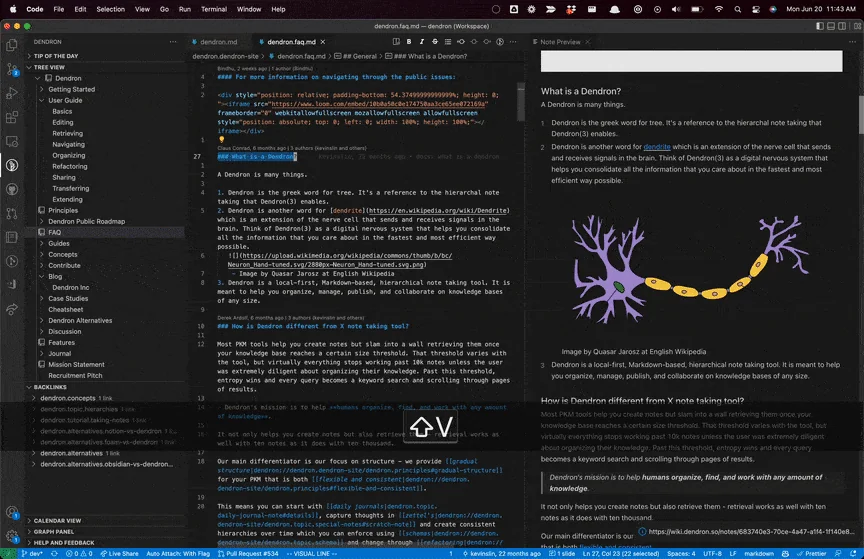Open the Accounts icon in activity bar
The width and height of the screenshot is (864, 559).
tap(12, 512)
